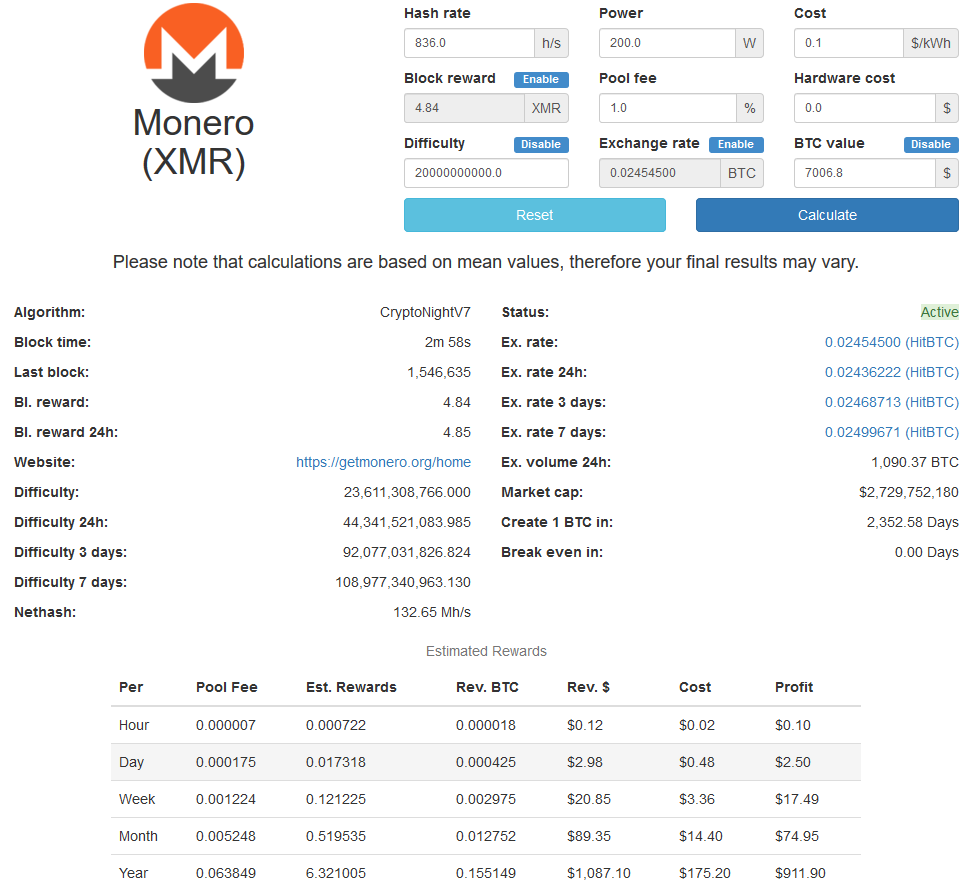Focus the electricity Cost input
This screenshot has width=968, height=886.
pyautogui.click(x=849, y=43)
